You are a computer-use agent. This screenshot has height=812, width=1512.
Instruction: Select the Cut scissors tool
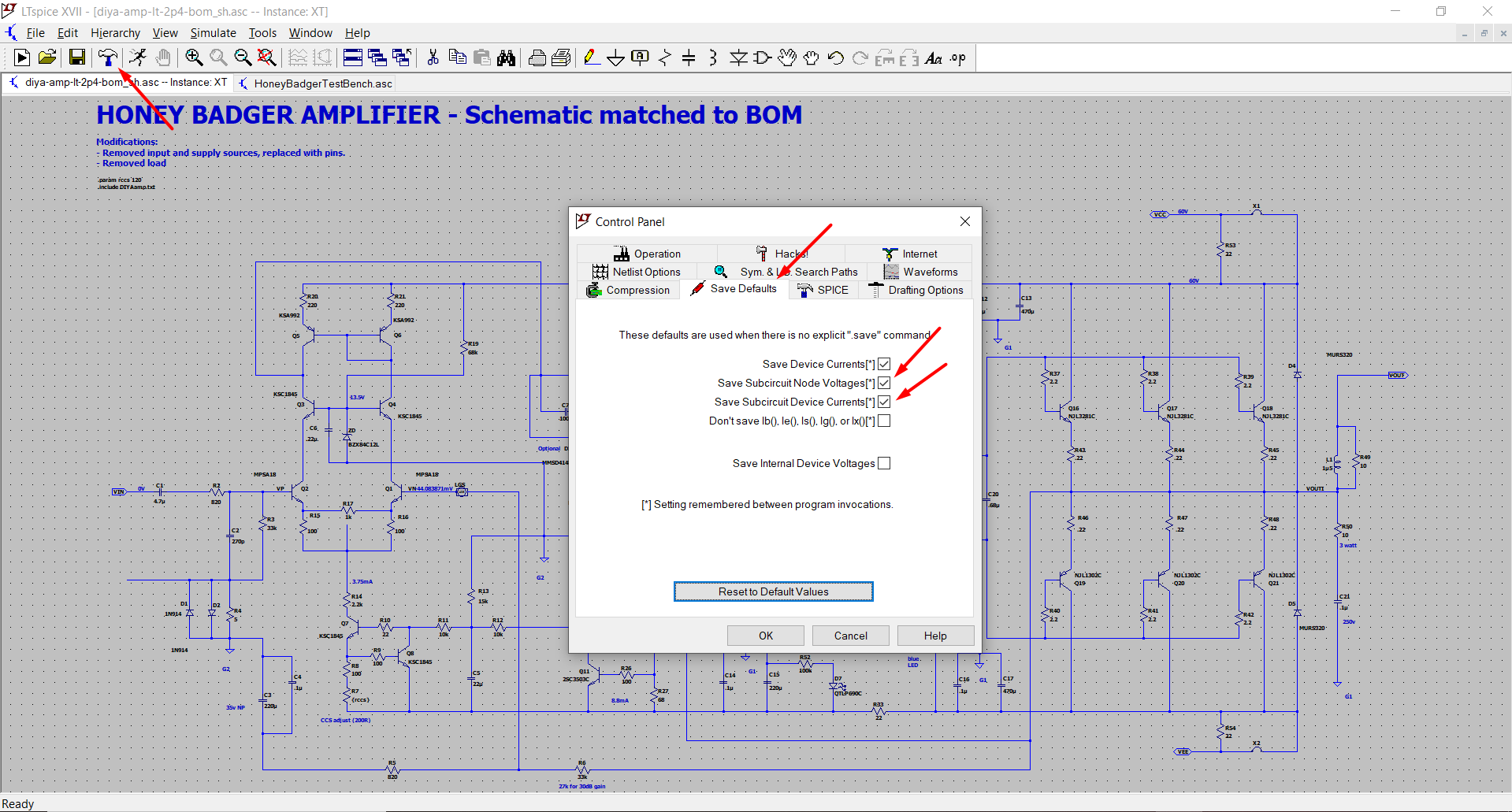pyautogui.click(x=433, y=57)
